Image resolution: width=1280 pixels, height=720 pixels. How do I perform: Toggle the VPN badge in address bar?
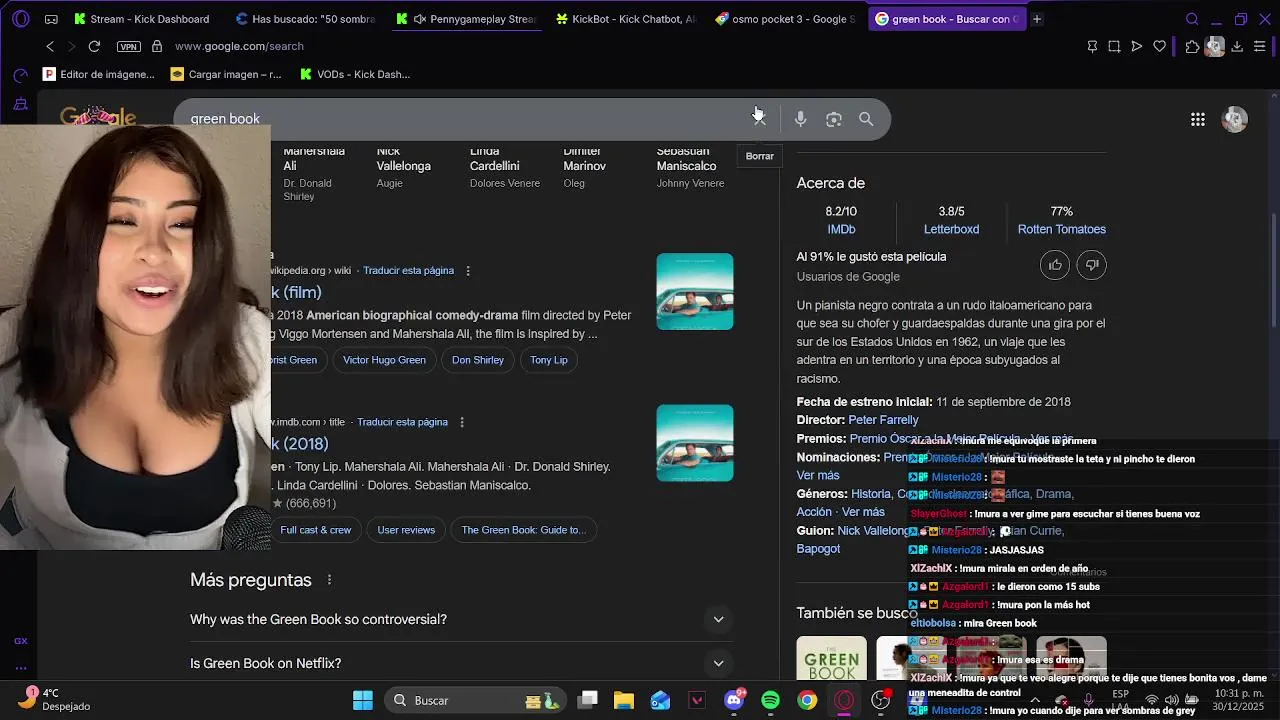tap(128, 46)
